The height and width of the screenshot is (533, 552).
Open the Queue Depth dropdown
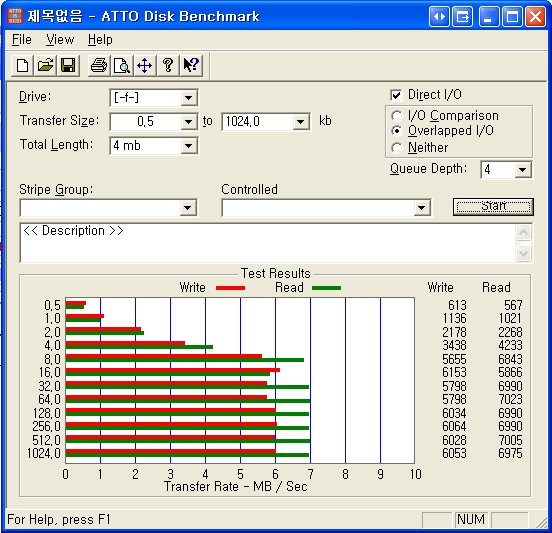522,170
